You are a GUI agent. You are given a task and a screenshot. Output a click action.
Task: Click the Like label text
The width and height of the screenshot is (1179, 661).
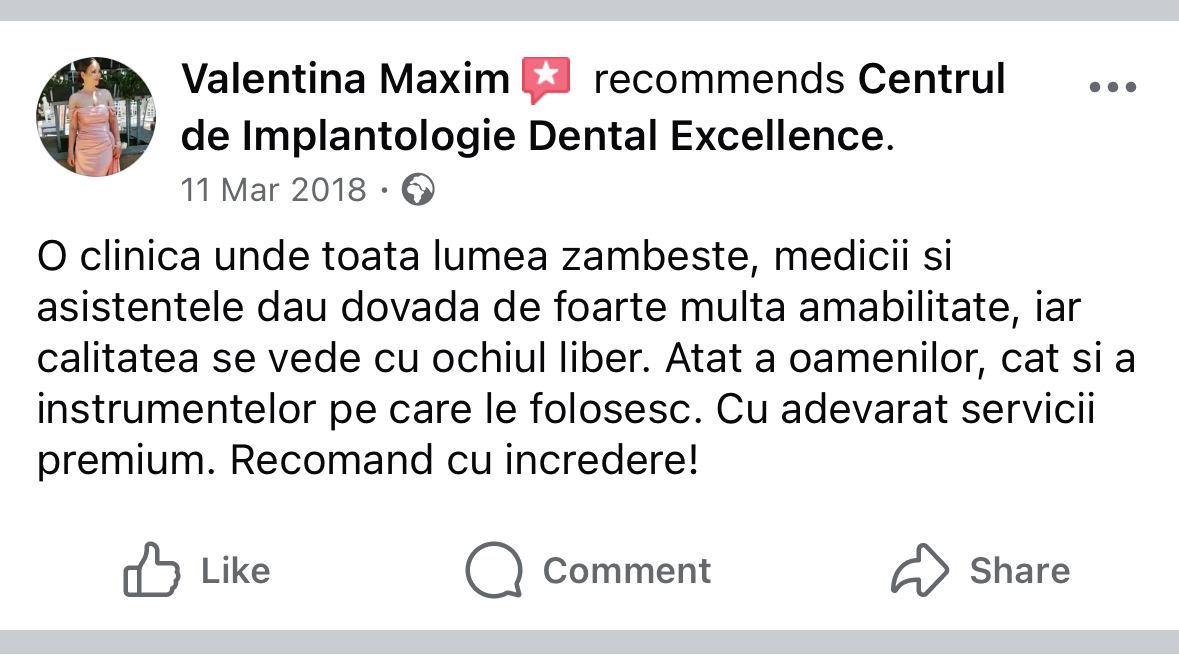pos(235,571)
